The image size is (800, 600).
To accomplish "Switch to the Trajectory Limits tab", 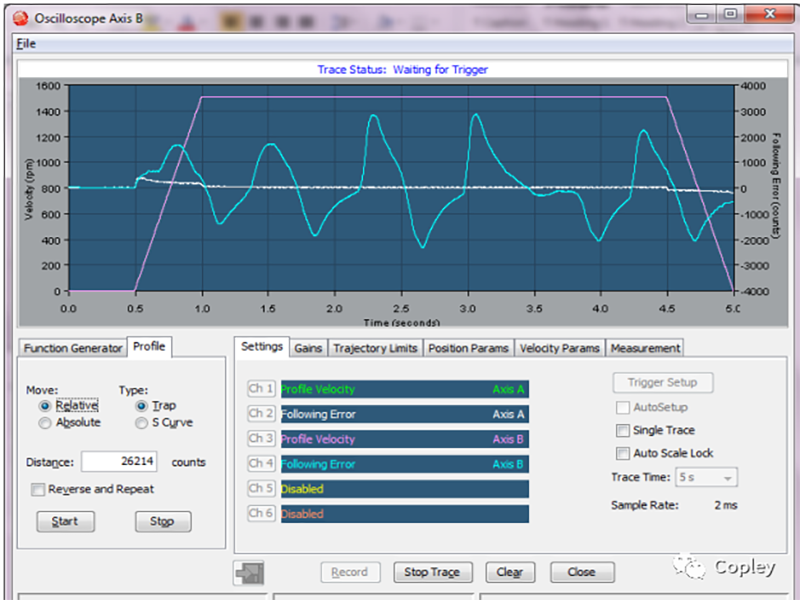I will pyautogui.click(x=375, y=348).
